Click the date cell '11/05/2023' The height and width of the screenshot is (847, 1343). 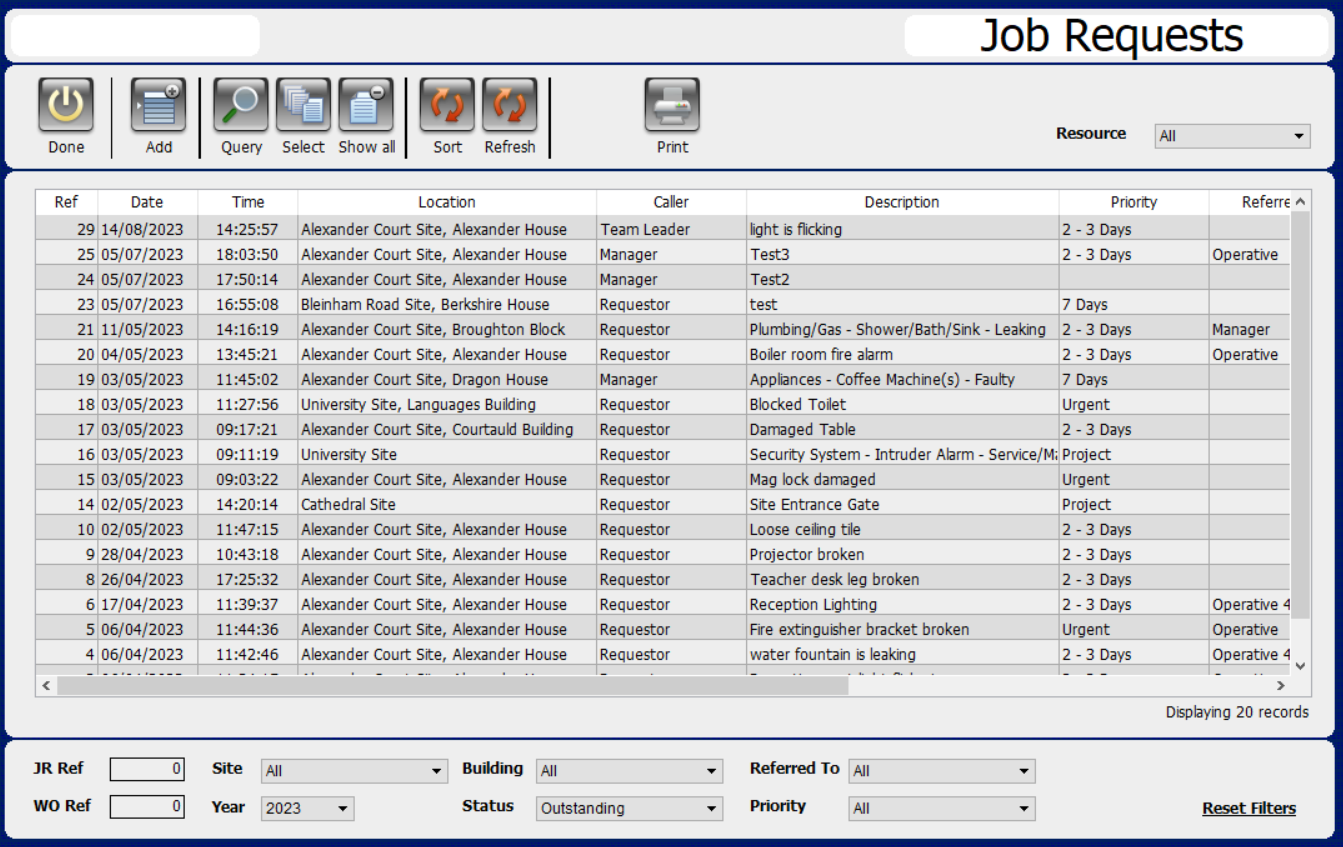pyautogui.click(x=147, y=329)
